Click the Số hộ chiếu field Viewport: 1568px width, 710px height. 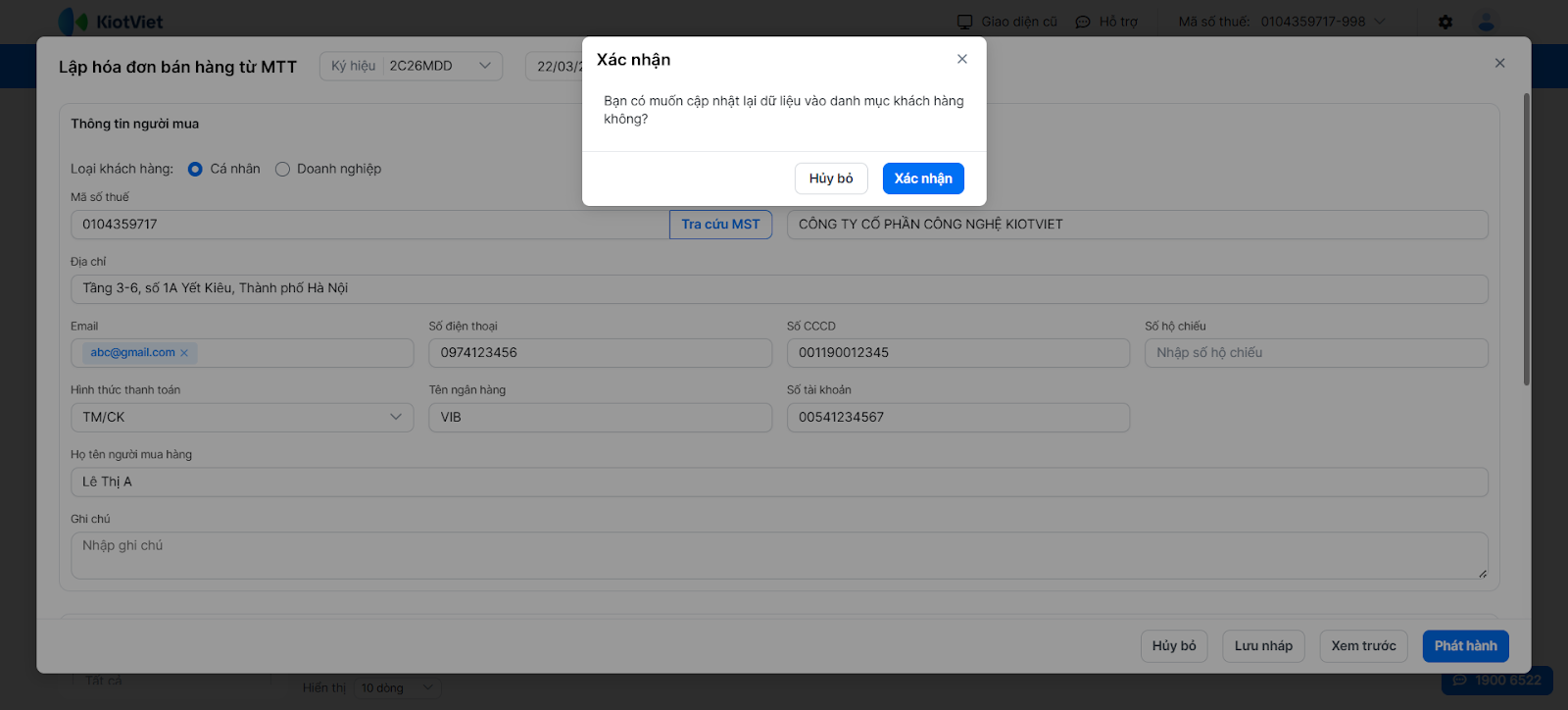1316,353
